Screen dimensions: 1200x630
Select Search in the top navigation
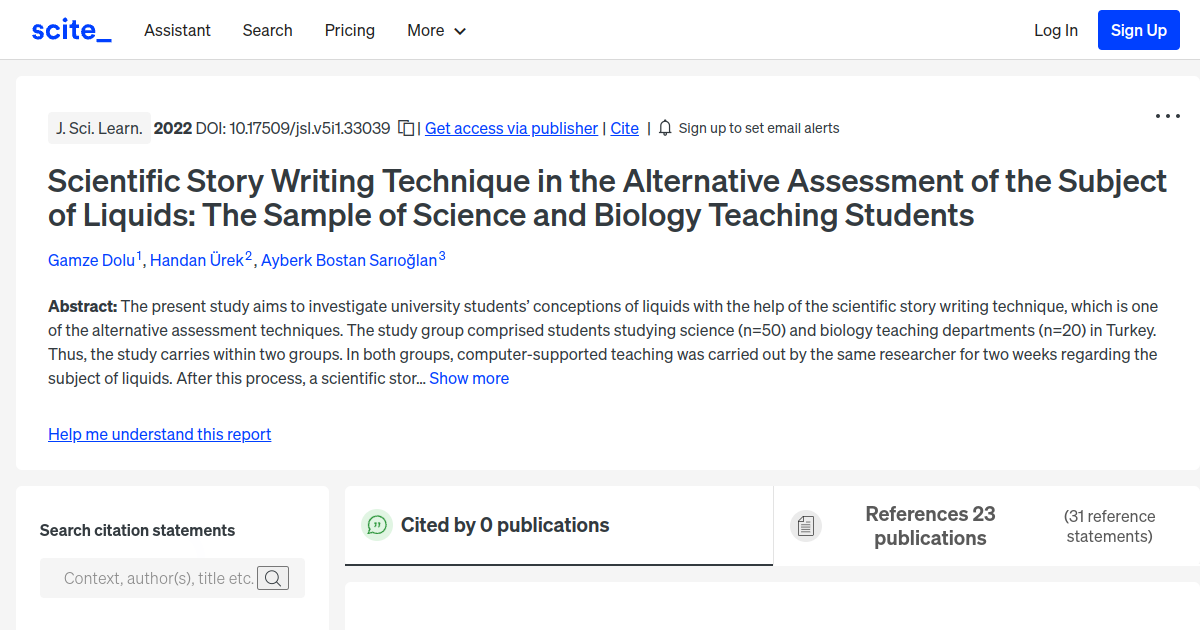267,30
